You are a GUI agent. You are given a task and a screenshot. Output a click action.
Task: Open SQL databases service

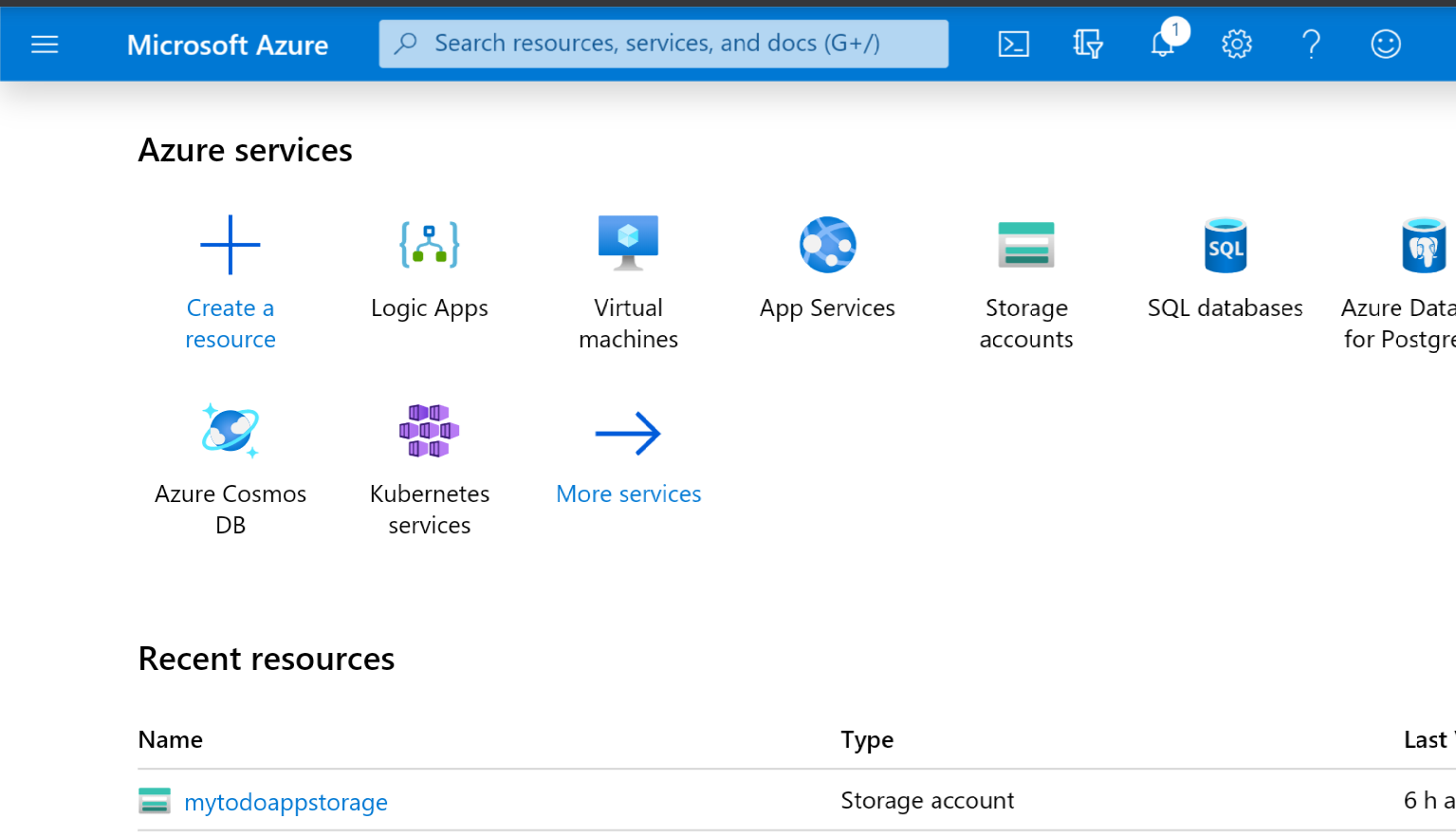coord(1225,245)
